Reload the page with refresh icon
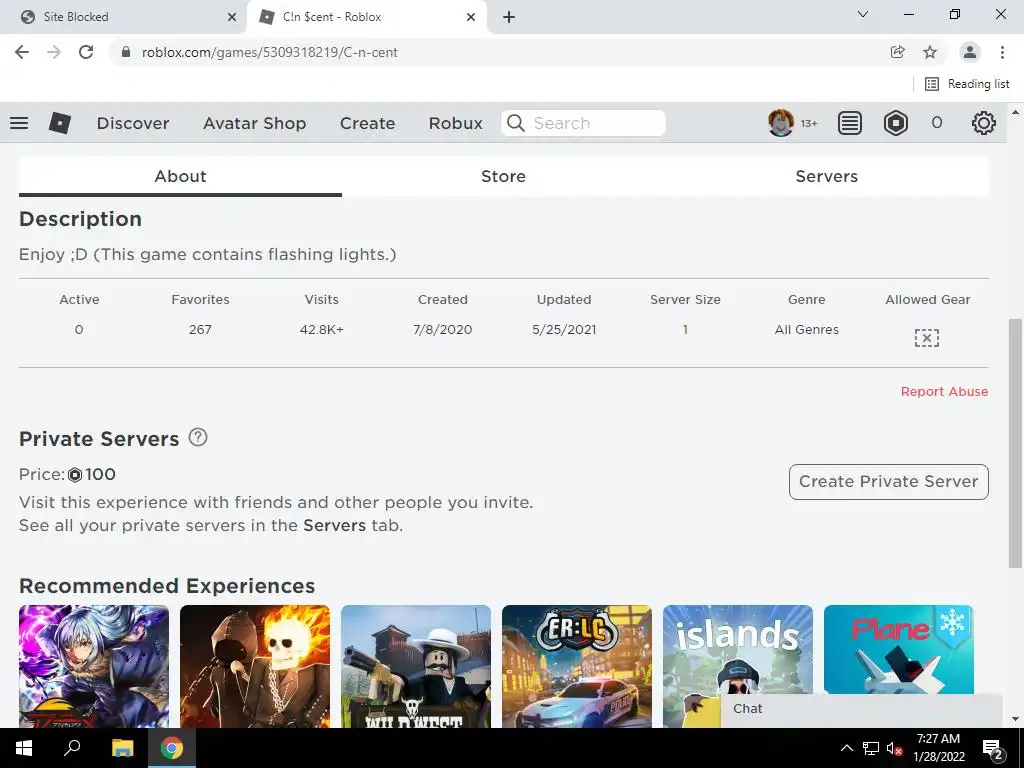 [x=86, y=52]
